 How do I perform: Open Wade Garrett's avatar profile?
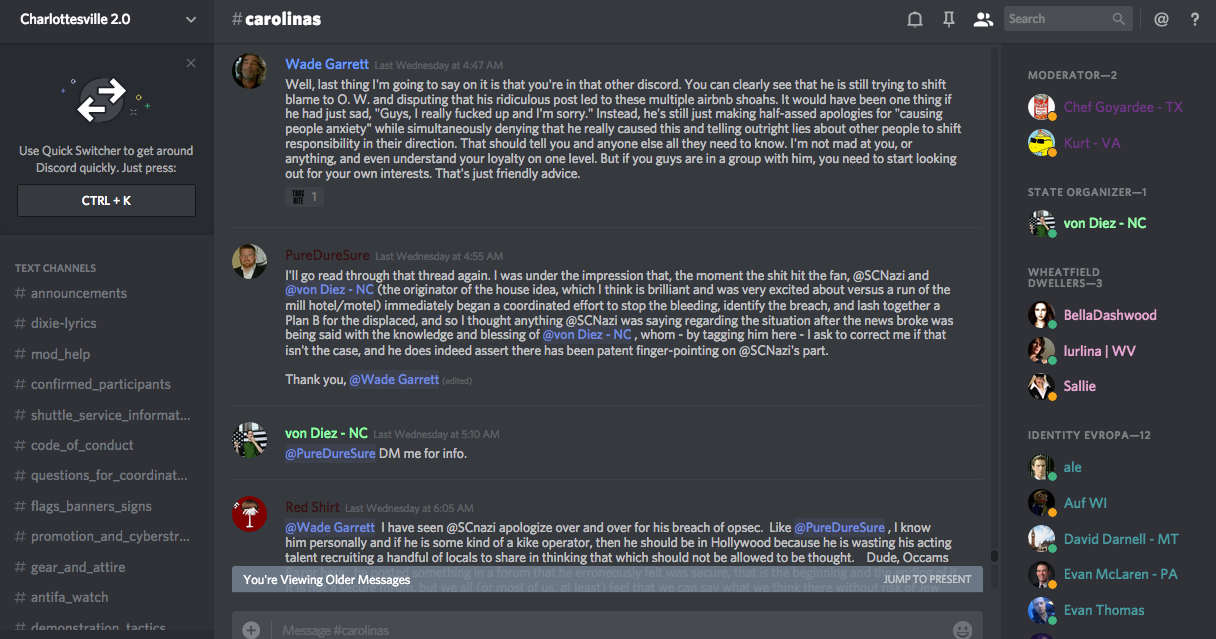point(250,71)
